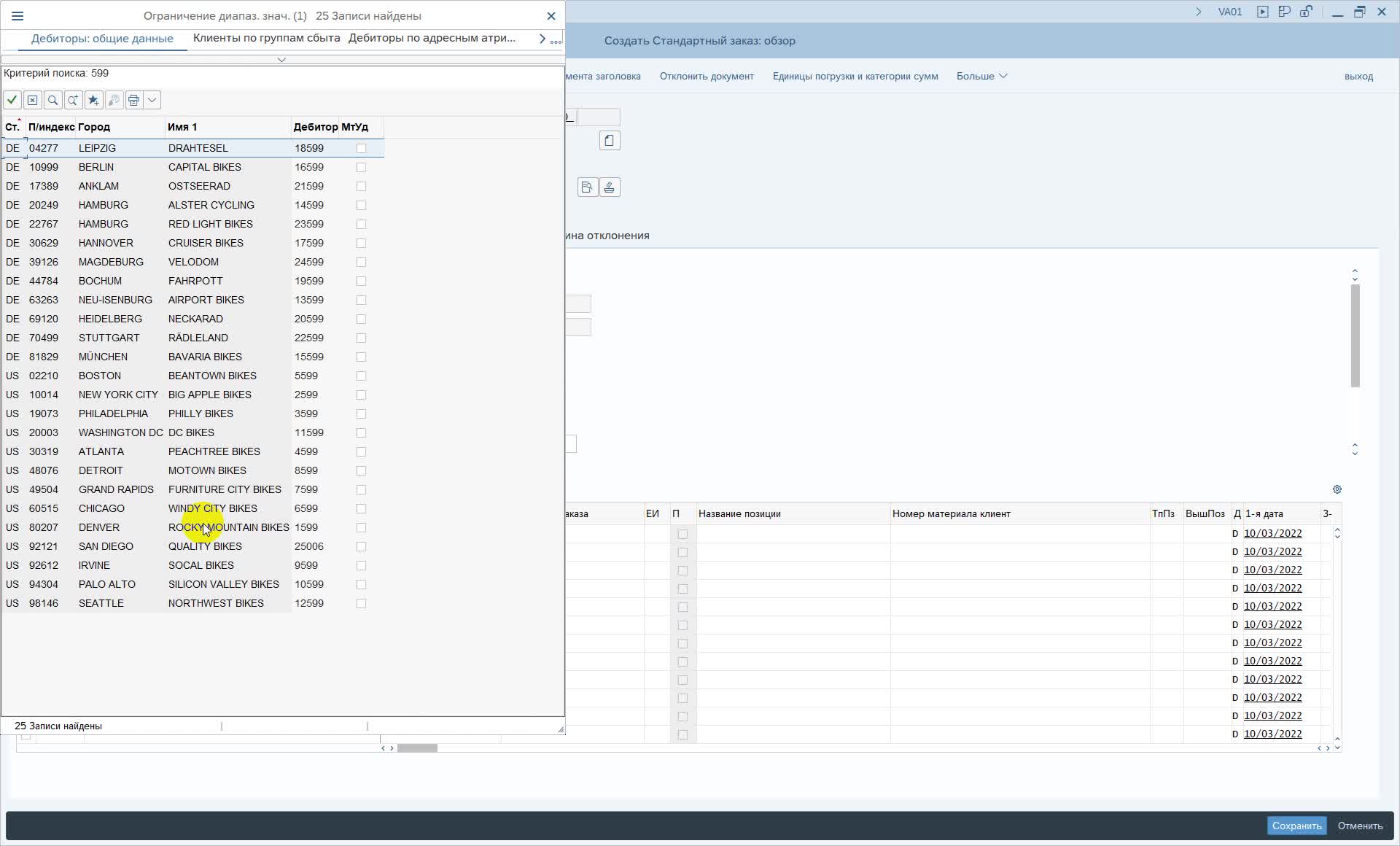
Task: Add to personal list star icon
Action: pyautogui.click(x=94, y=100)
